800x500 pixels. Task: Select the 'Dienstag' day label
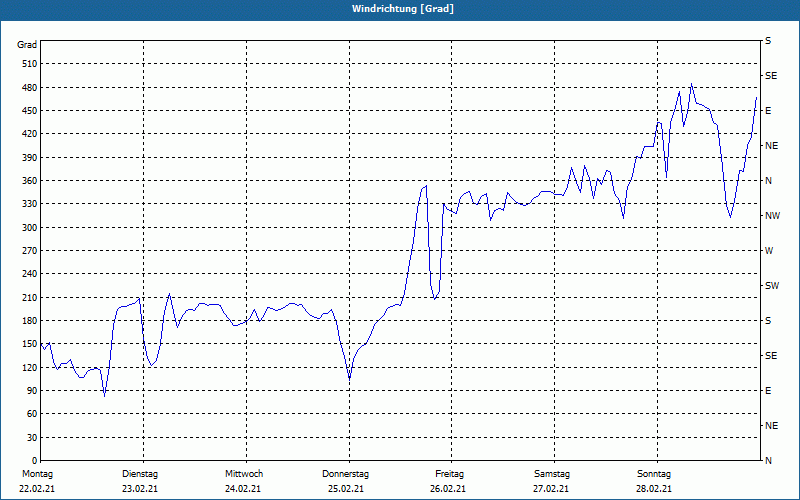coord(140,474)
